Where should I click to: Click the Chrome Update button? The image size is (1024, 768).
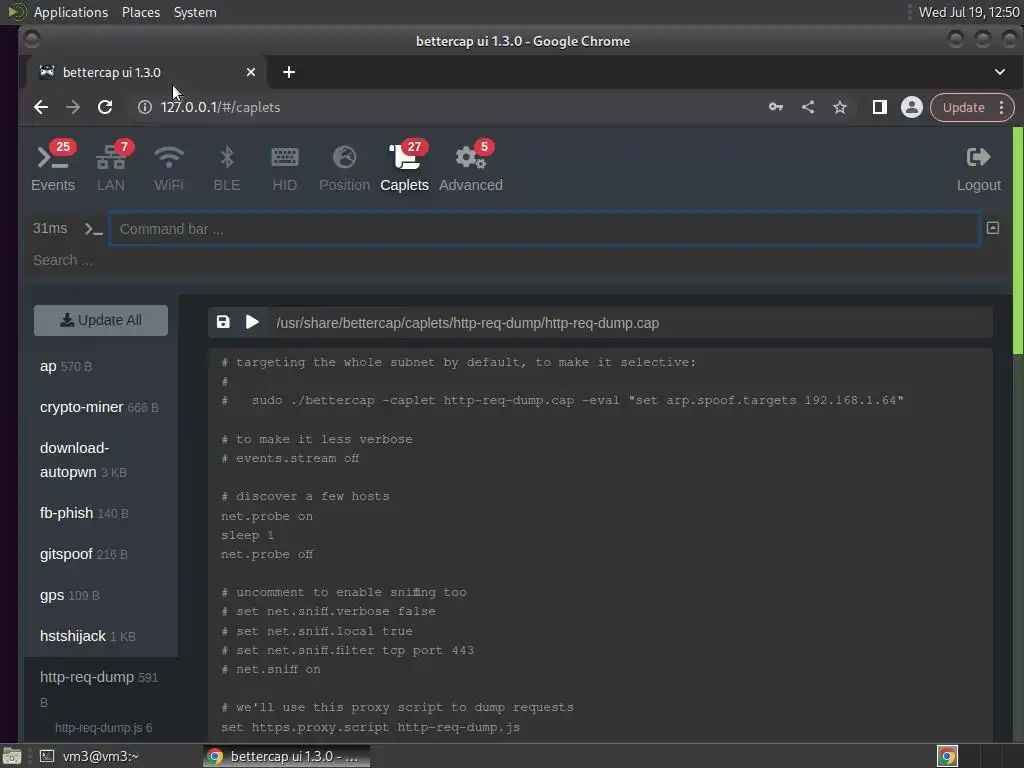(963, 107)
